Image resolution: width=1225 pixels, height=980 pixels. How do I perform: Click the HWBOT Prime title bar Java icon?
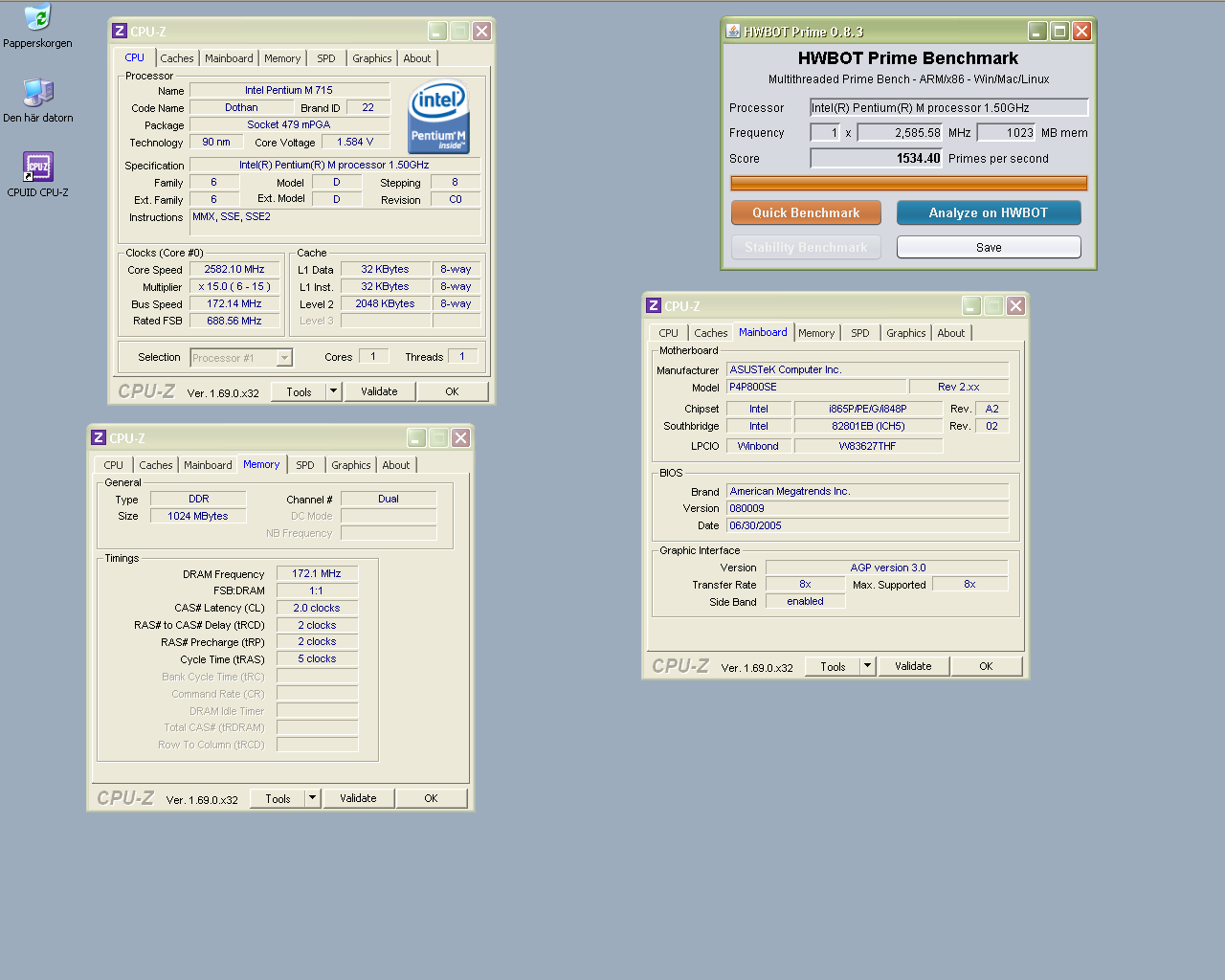point(733,32)
